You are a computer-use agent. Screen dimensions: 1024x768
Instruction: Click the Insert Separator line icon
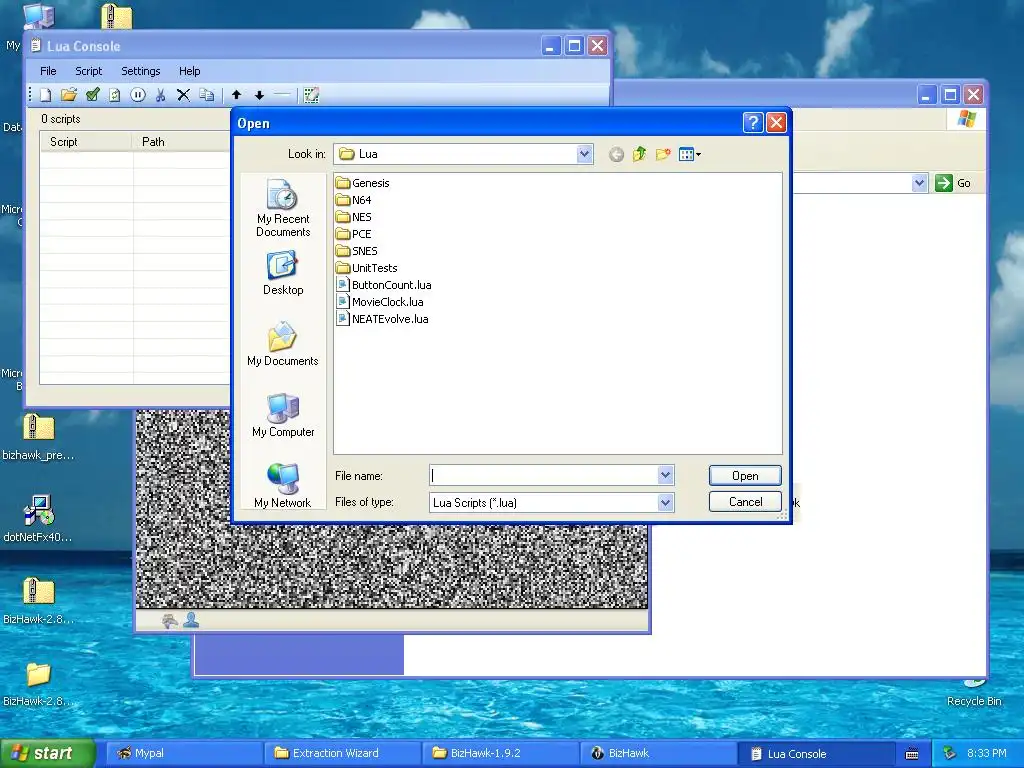tap(281, 95)
